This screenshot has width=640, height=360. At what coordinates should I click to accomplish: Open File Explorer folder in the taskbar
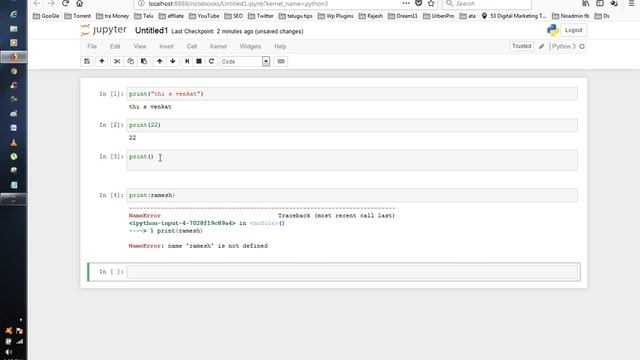pos(13,29)
